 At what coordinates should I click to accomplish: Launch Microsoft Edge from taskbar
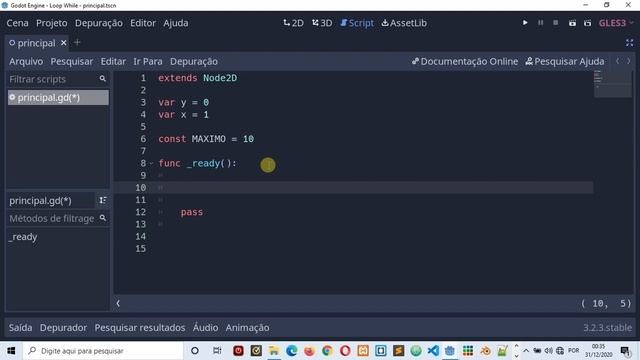(291, 351)
